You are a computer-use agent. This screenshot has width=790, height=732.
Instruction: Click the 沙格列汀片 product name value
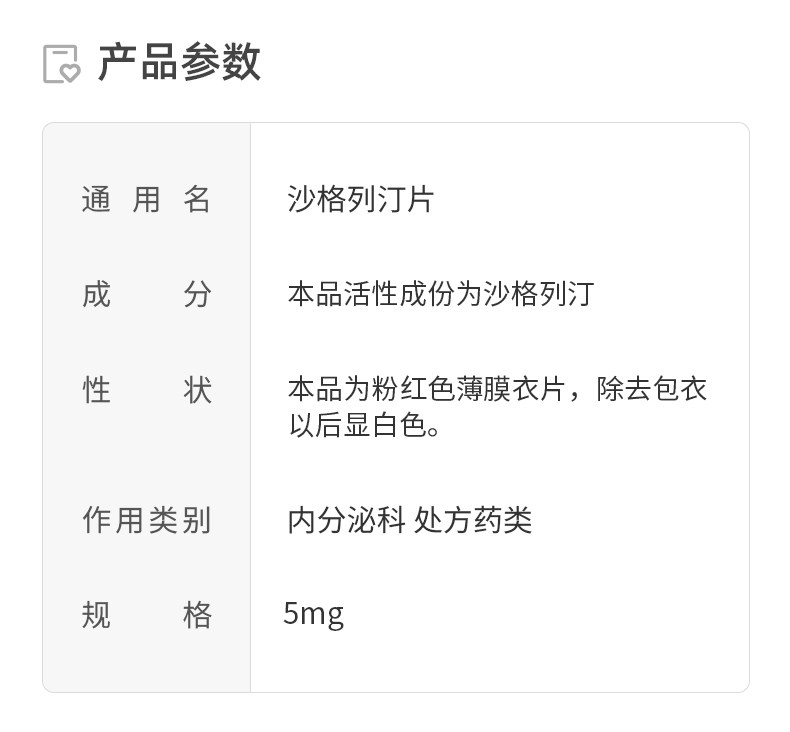[x=360, y=199]
